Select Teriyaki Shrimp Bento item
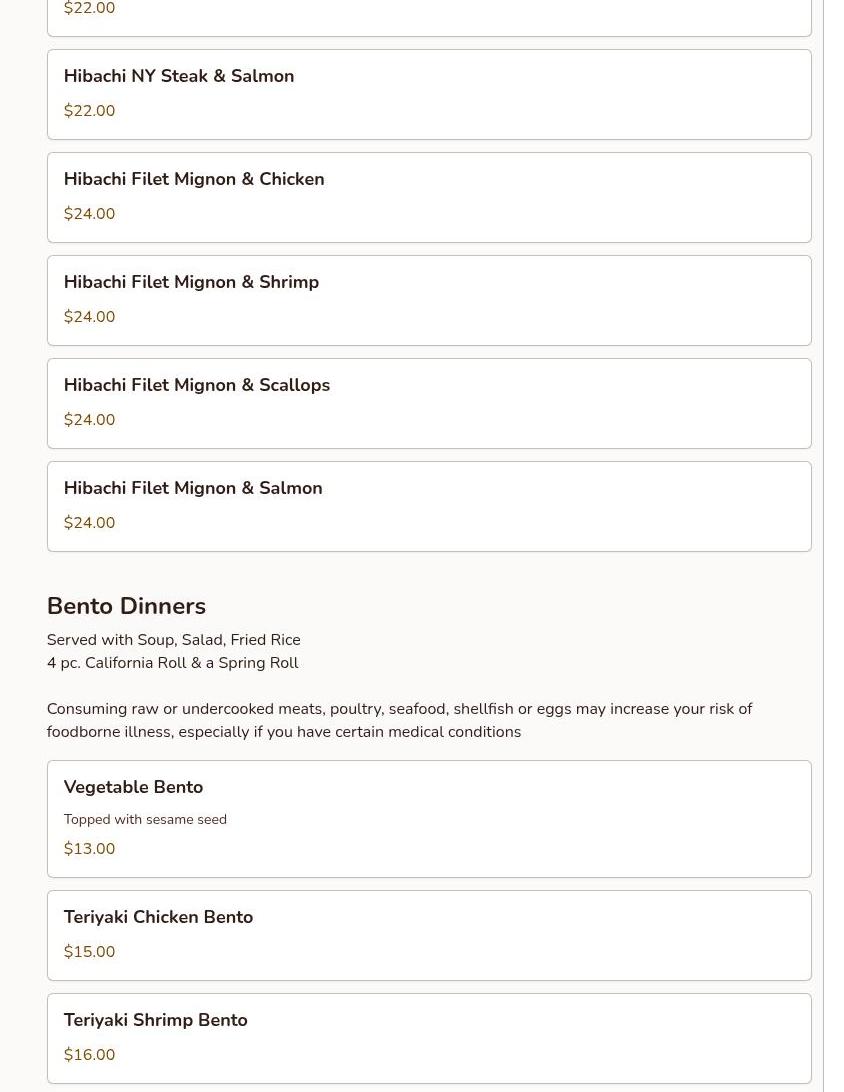The width and height of the screenshot is (844, 1092). tap(429, 1038)
